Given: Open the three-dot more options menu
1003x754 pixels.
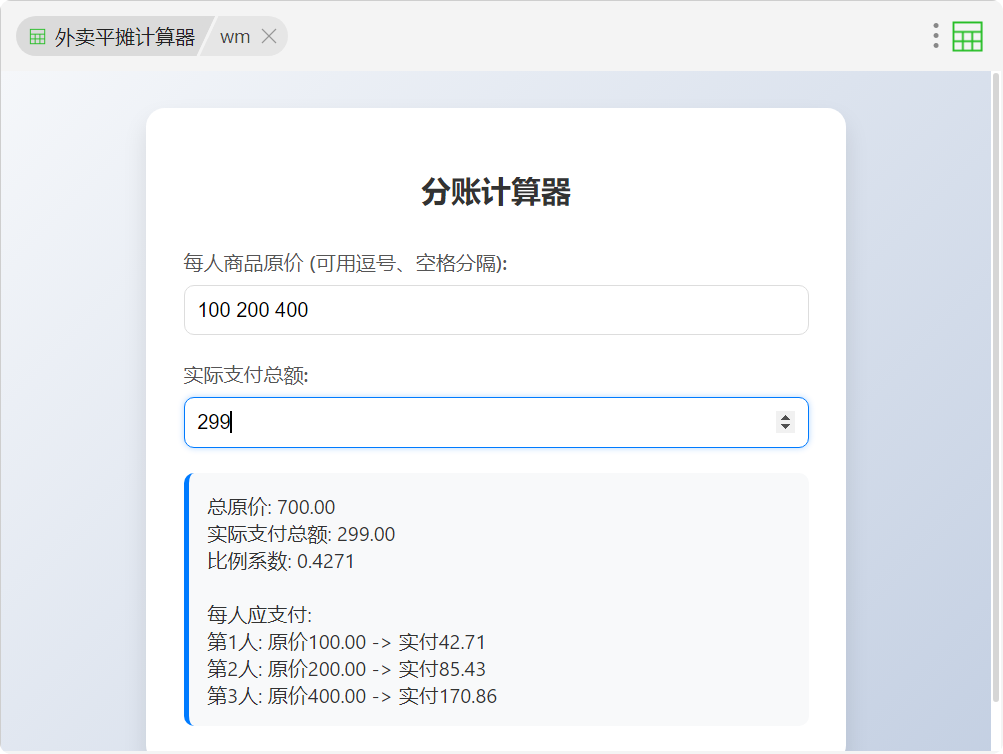Looking at the screenshot, I should (x=936, y=36).
